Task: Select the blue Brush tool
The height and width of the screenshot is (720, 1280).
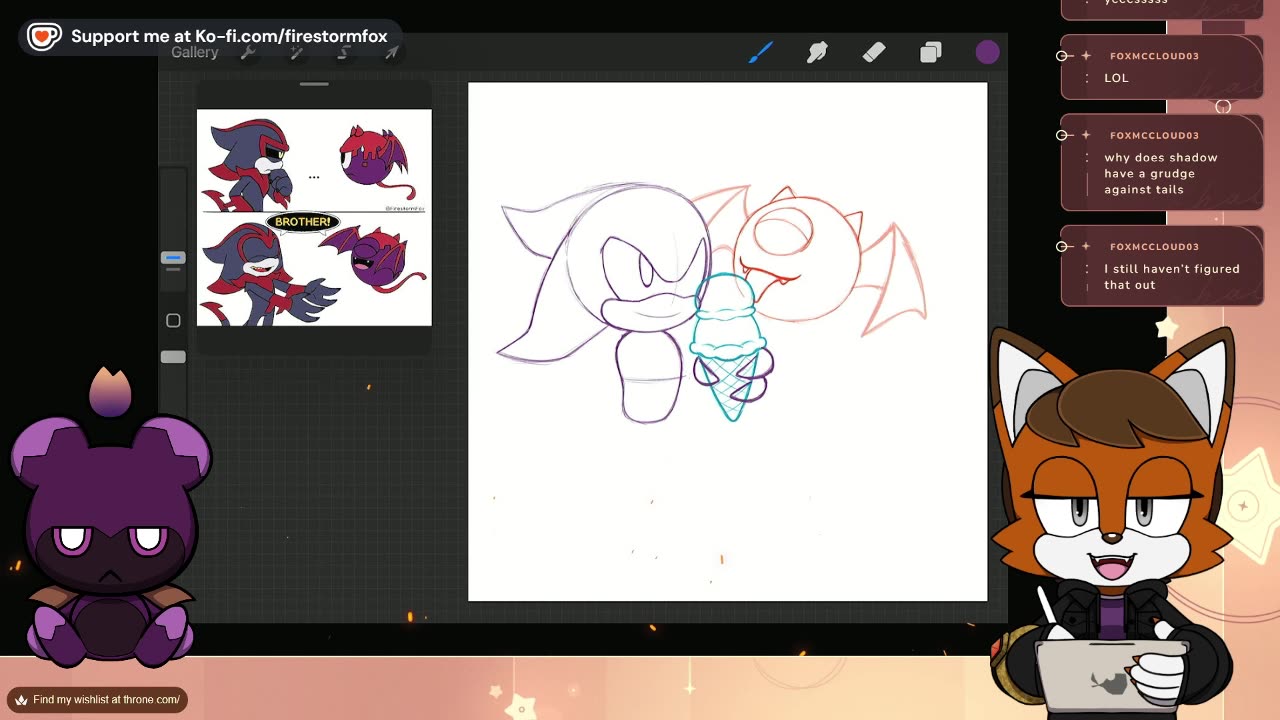Action: tap(761, 52)
